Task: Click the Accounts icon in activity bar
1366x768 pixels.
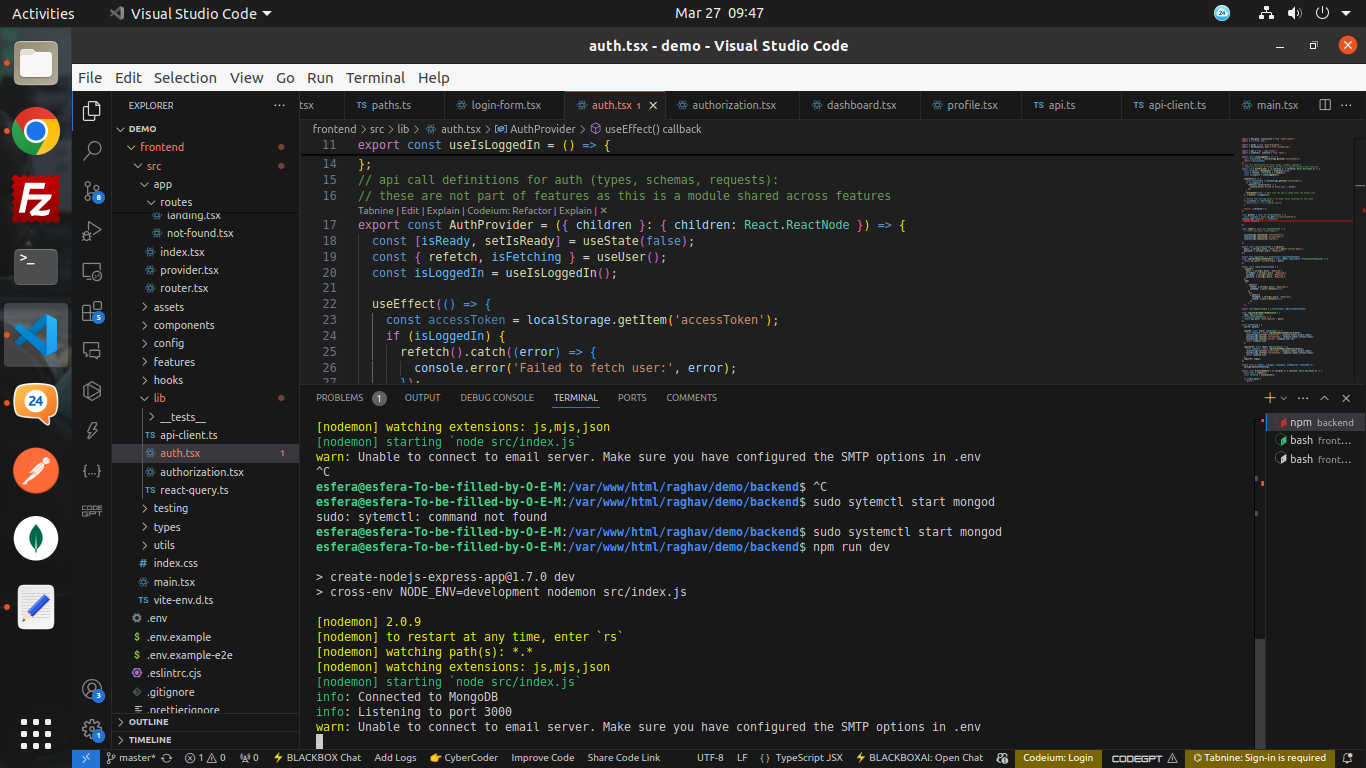Action: 92,690
